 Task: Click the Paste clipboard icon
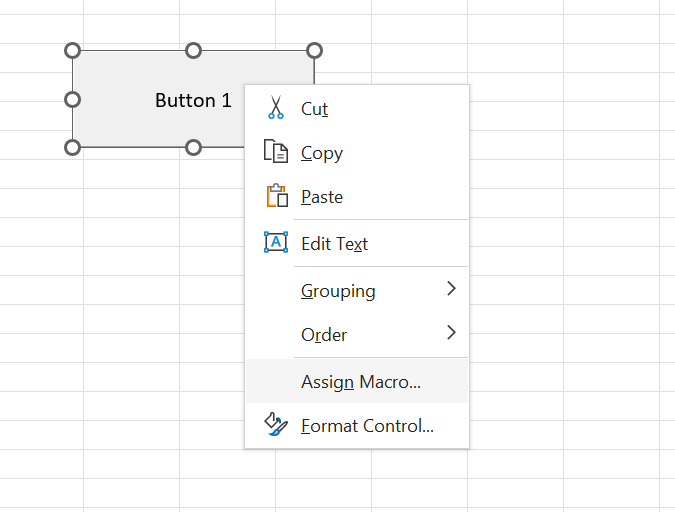(x=275, y=196)
